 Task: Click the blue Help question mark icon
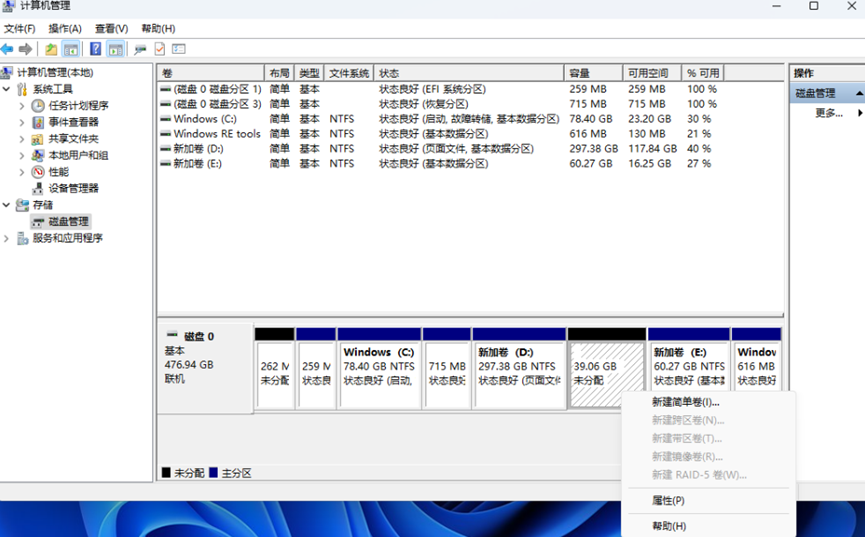pyautogui.click(x=96, y=49)
